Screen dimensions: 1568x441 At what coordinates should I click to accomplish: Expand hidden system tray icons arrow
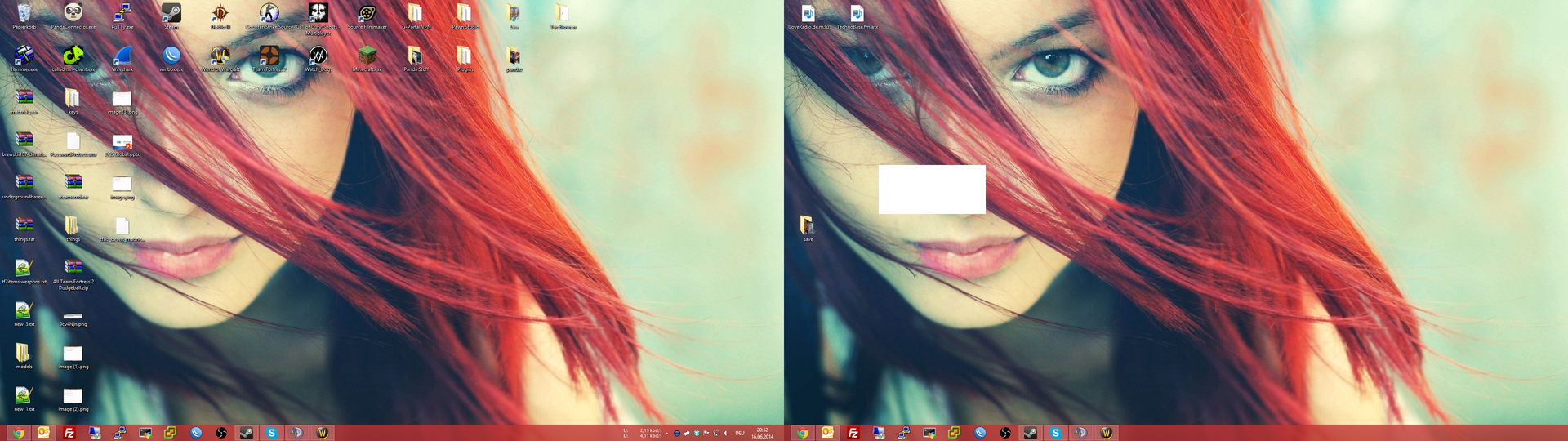(667, 433)
